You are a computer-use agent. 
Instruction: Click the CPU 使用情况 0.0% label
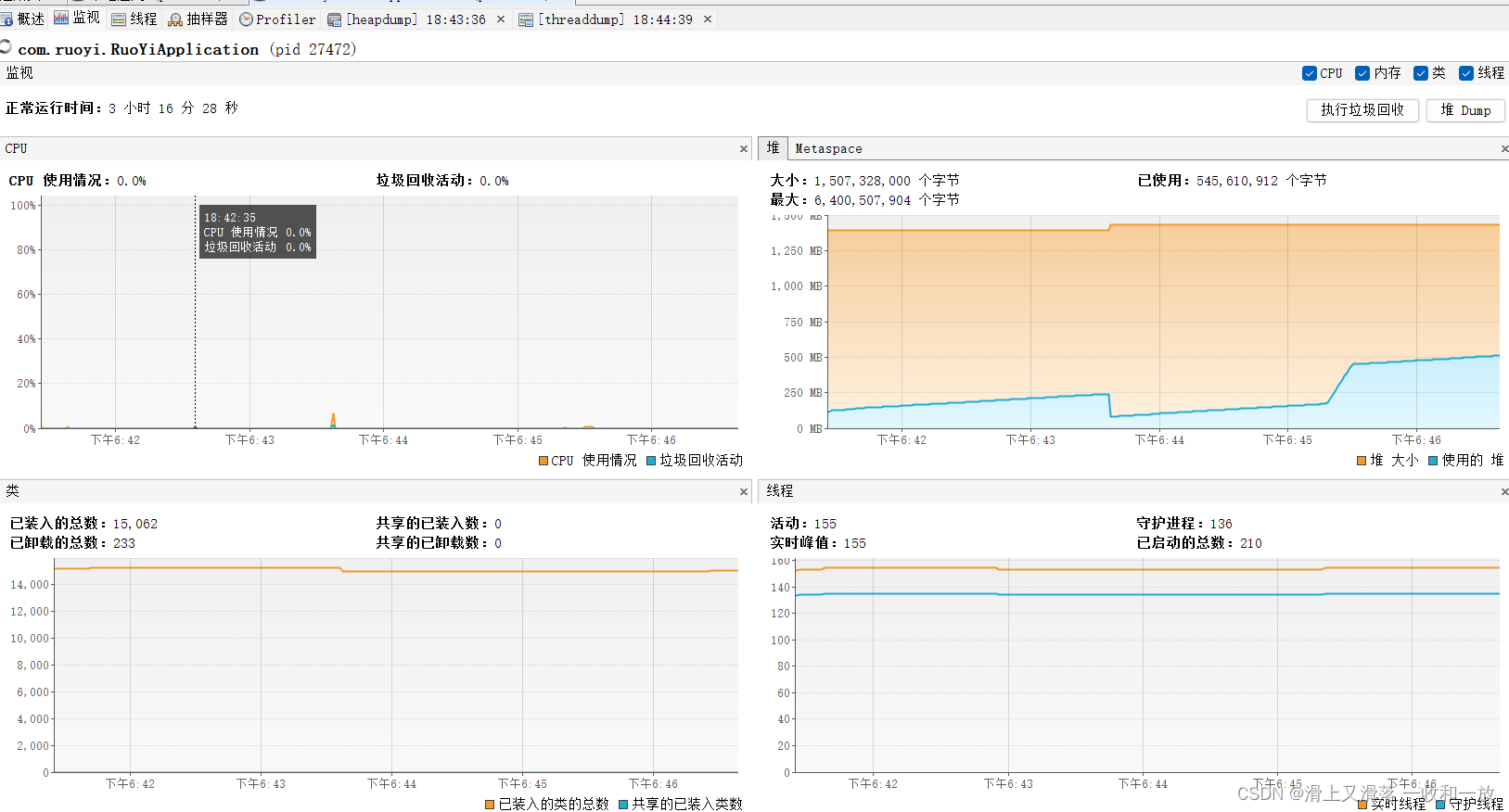78,181
